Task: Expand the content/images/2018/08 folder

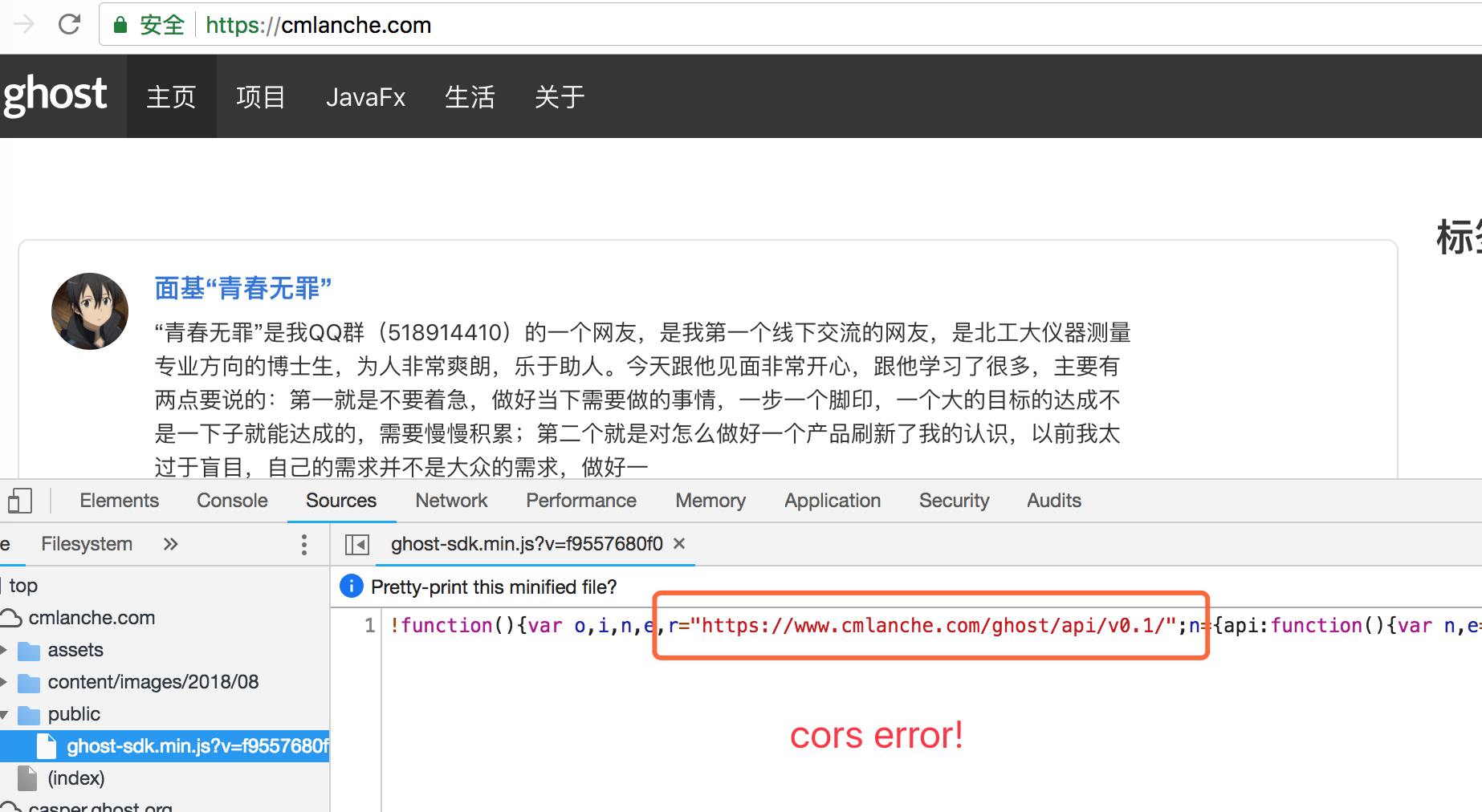Action: (4, 682)
